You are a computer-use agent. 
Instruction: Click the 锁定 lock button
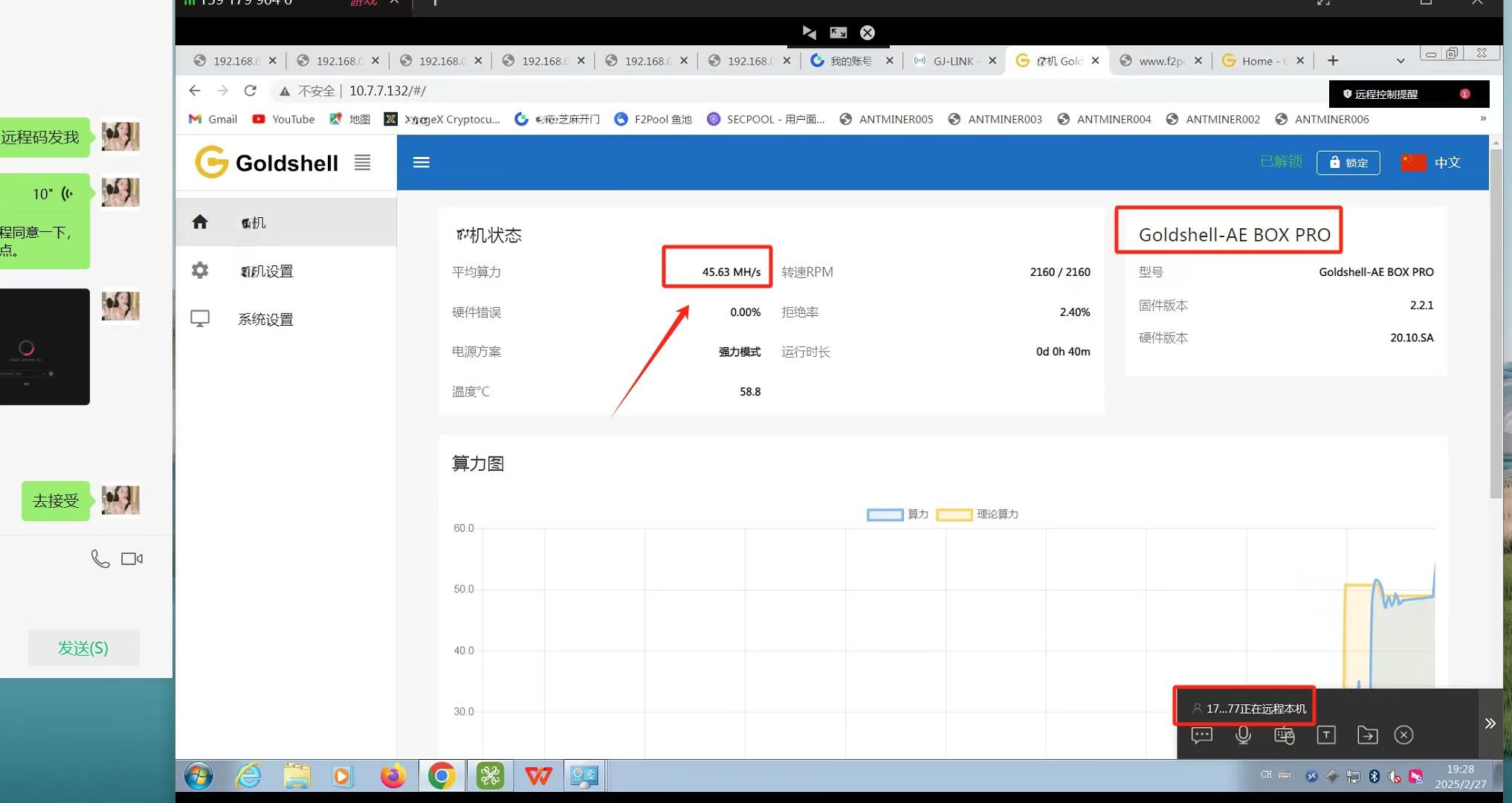(x=1348, y=162)
